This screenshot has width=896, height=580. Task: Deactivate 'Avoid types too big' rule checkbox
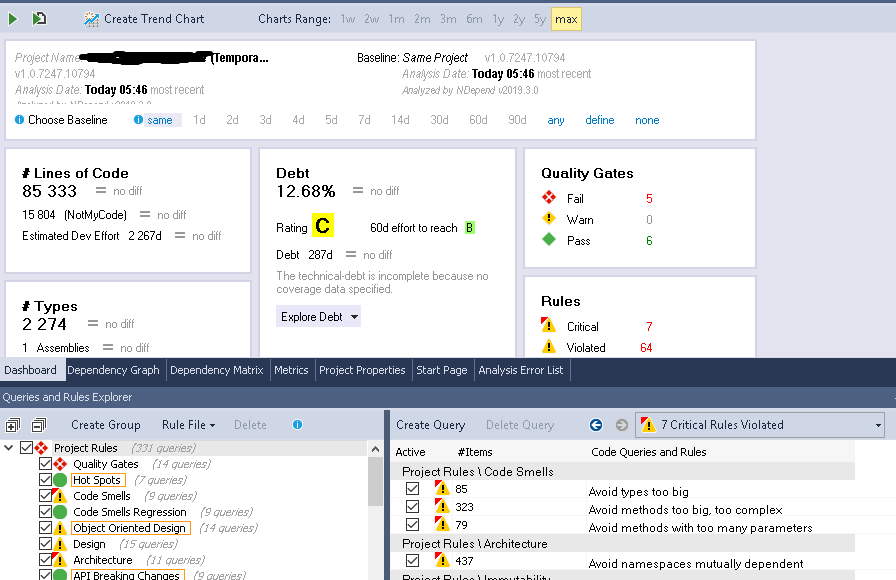(412, 489)
